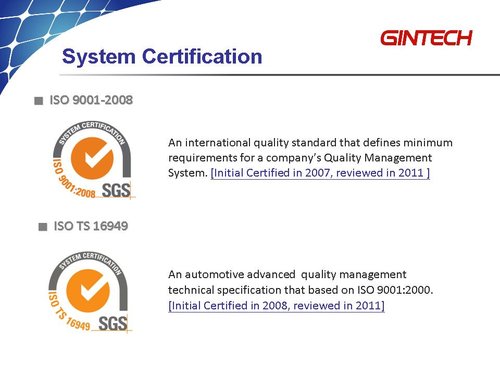This screenshot has height=375, width=500.
Task: Click the 'requirements for a company's Quality Management' line
Action: click(x=300, y=158)
